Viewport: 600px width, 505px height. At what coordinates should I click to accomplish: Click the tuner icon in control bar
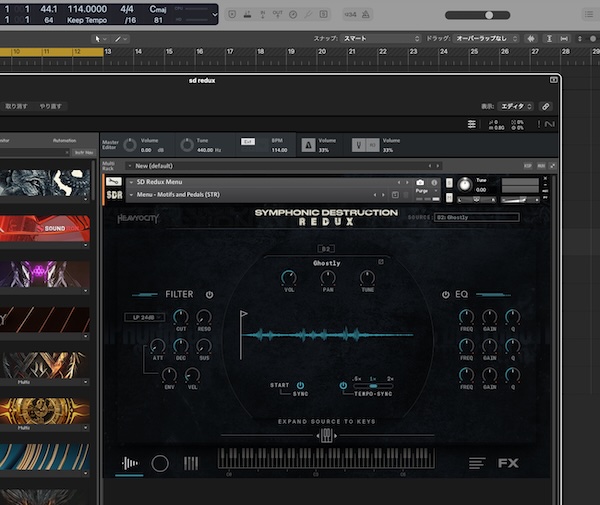coord(308,15)
